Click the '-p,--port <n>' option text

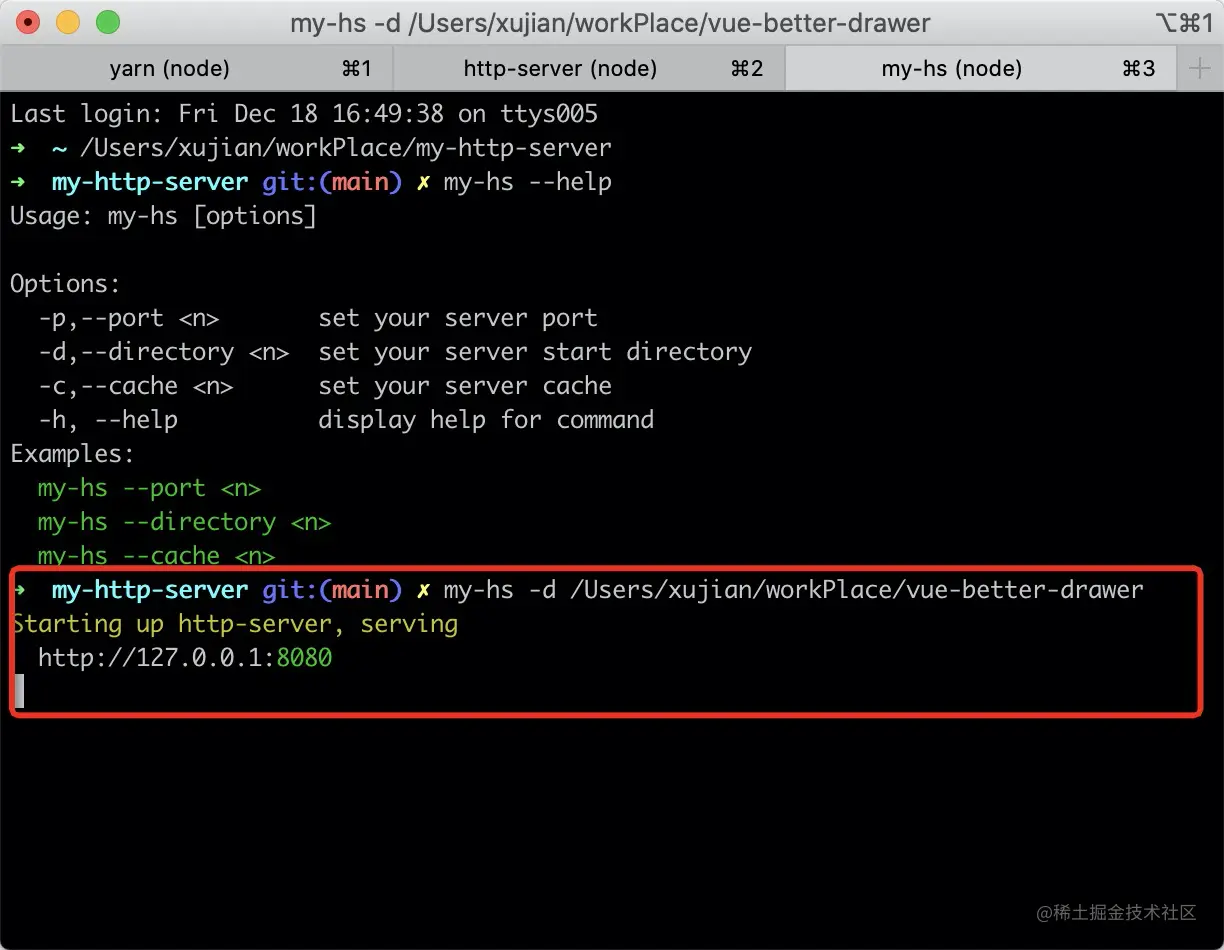pyautogui.click(x=129, y=318)
